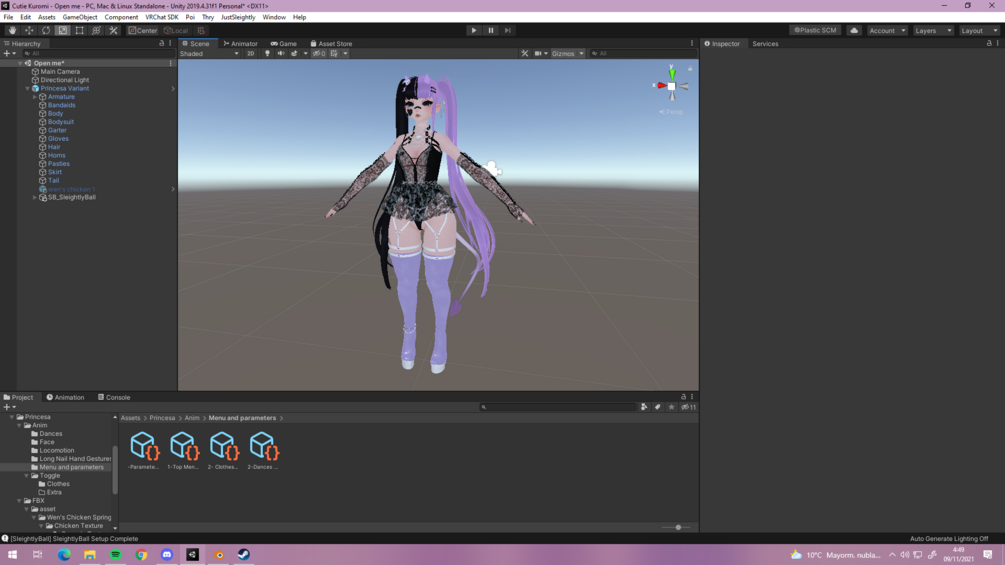1005x565 pixels.
Task: Toggle scene grid visibility
Action: (x=335, y=54)
